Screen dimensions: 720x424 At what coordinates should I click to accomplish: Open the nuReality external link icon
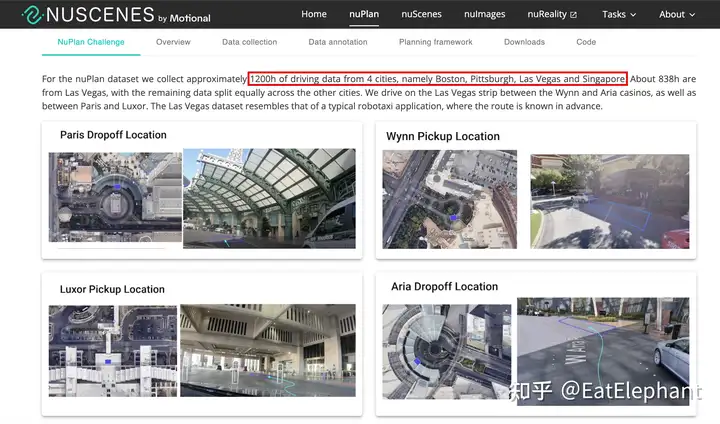[x=574, y=15]
